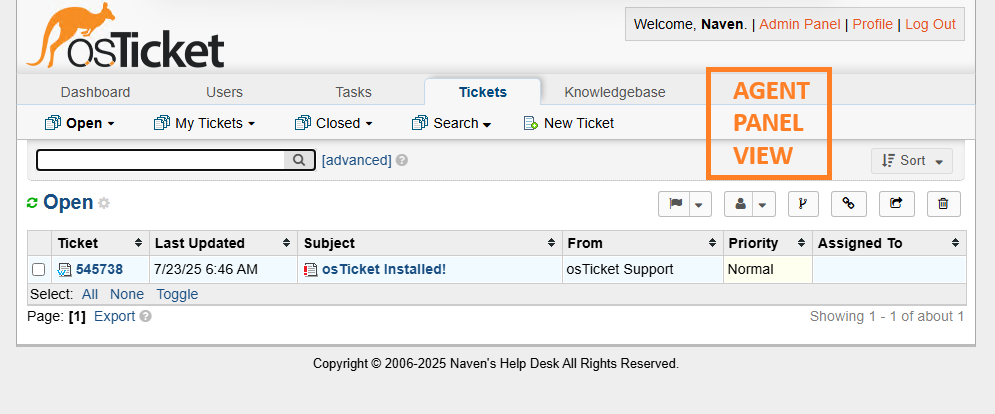Switch to the Dashboard tab
Image resolution: width=995 pixels, height=414 pixels.
95,92
